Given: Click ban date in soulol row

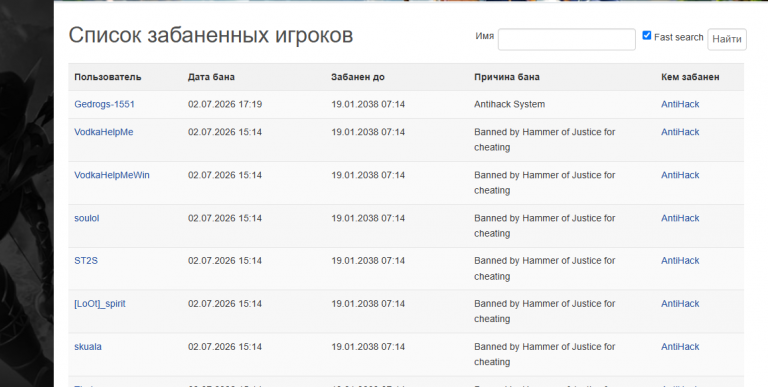Looking at the screenshot, I should pyautogui.click(x=225, y=218).
